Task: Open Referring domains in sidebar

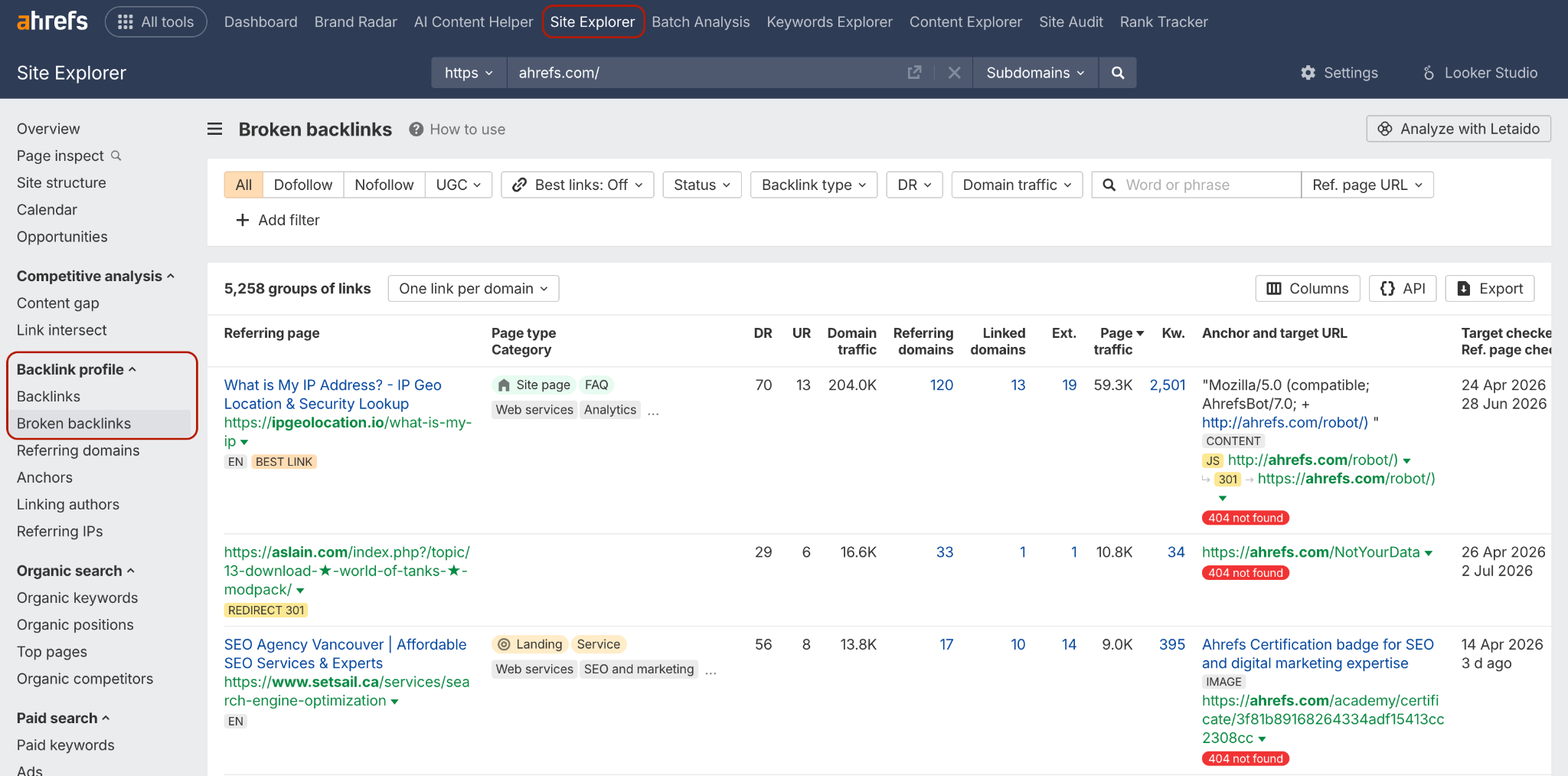Action: click(x=78, y=450)
